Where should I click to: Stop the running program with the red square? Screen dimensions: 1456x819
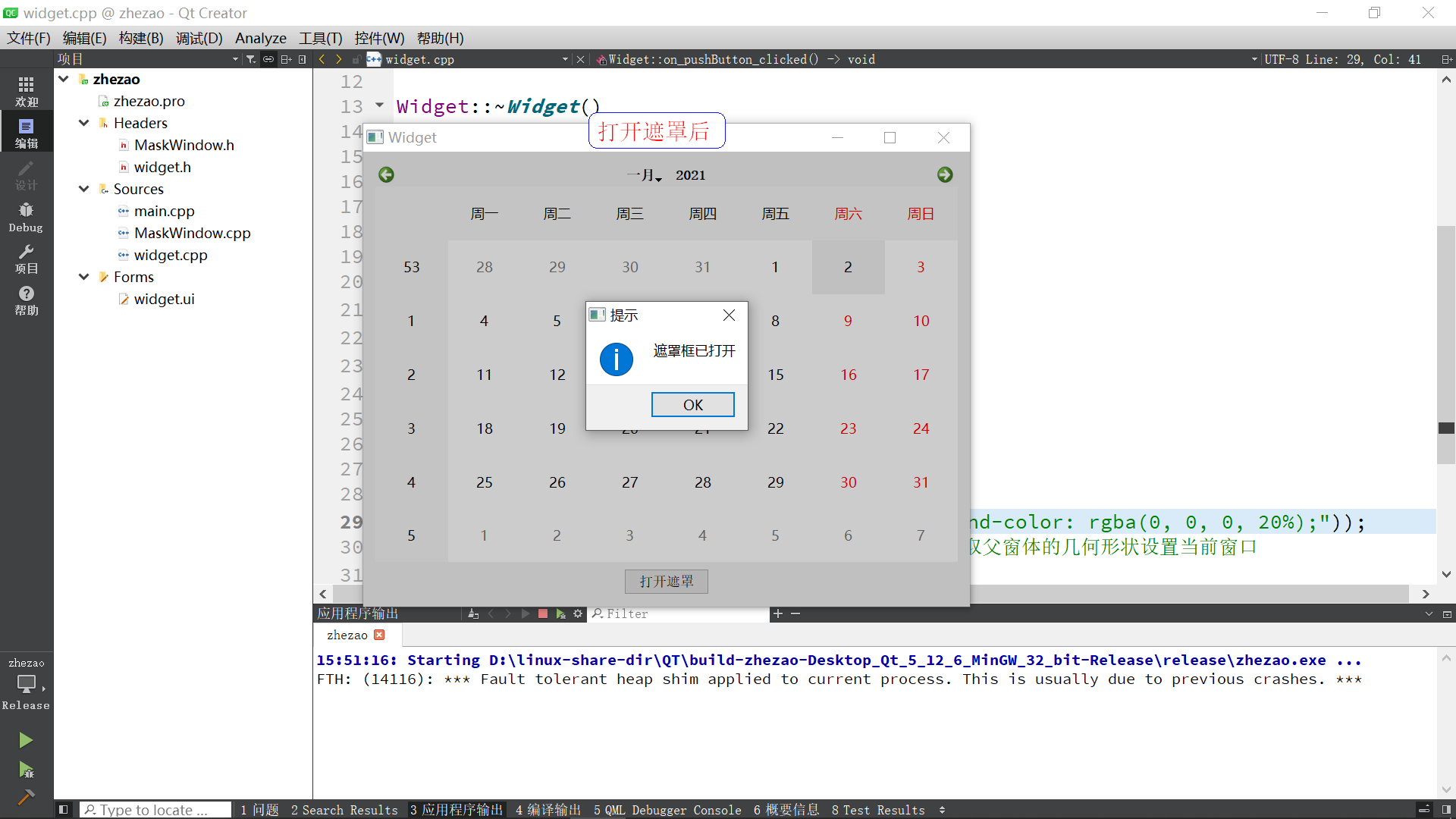pos(543,613)
